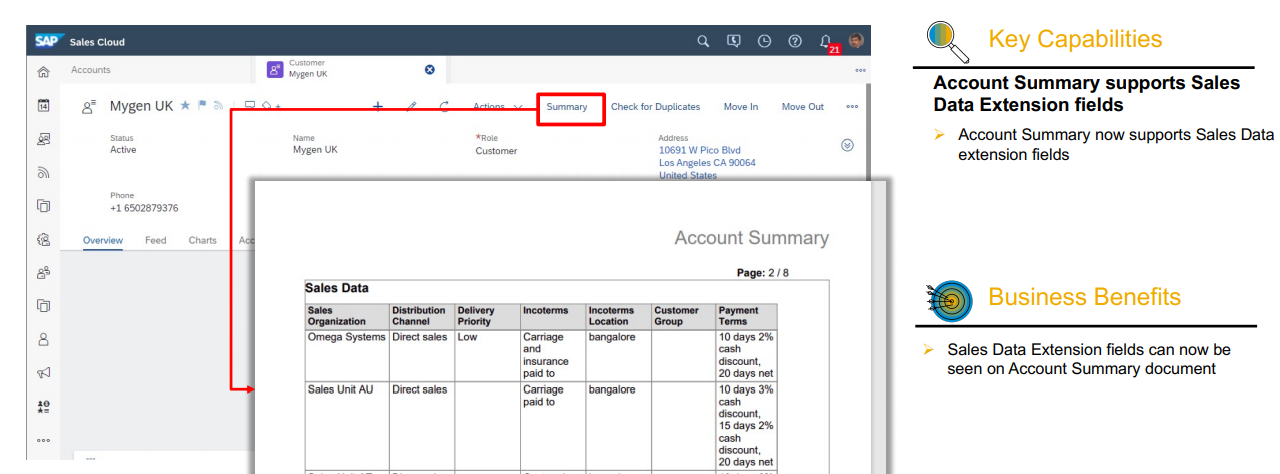Image resolution: width=1280 pixels, height=474 pixels.
Task: Flag the Mygen UK account
Action: [201, 105]
